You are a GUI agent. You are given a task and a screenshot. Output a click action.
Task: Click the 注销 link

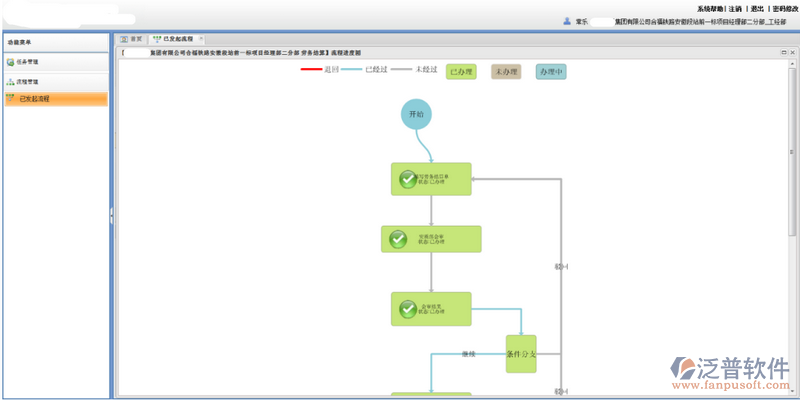736,8
